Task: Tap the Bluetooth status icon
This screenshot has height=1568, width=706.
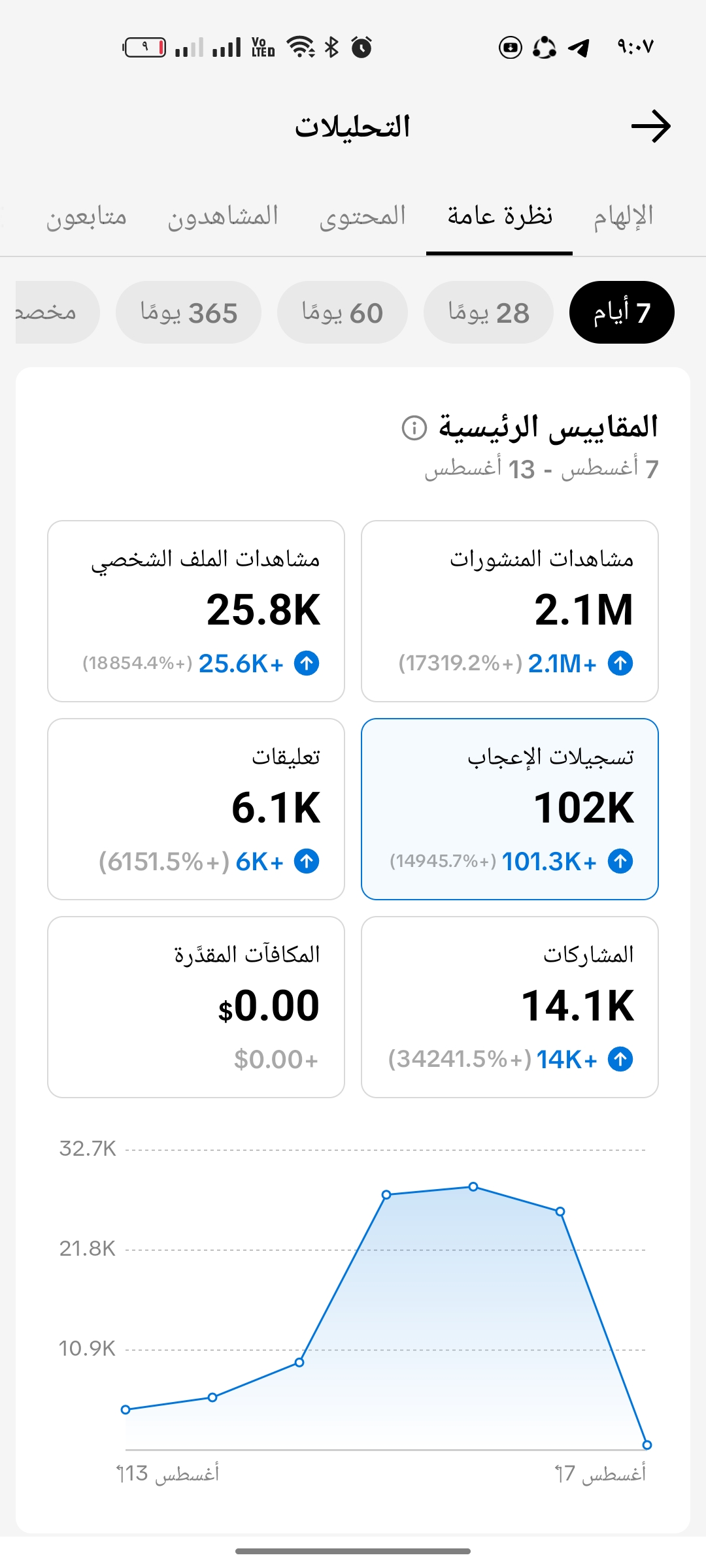Action: [x=332, y=47]
